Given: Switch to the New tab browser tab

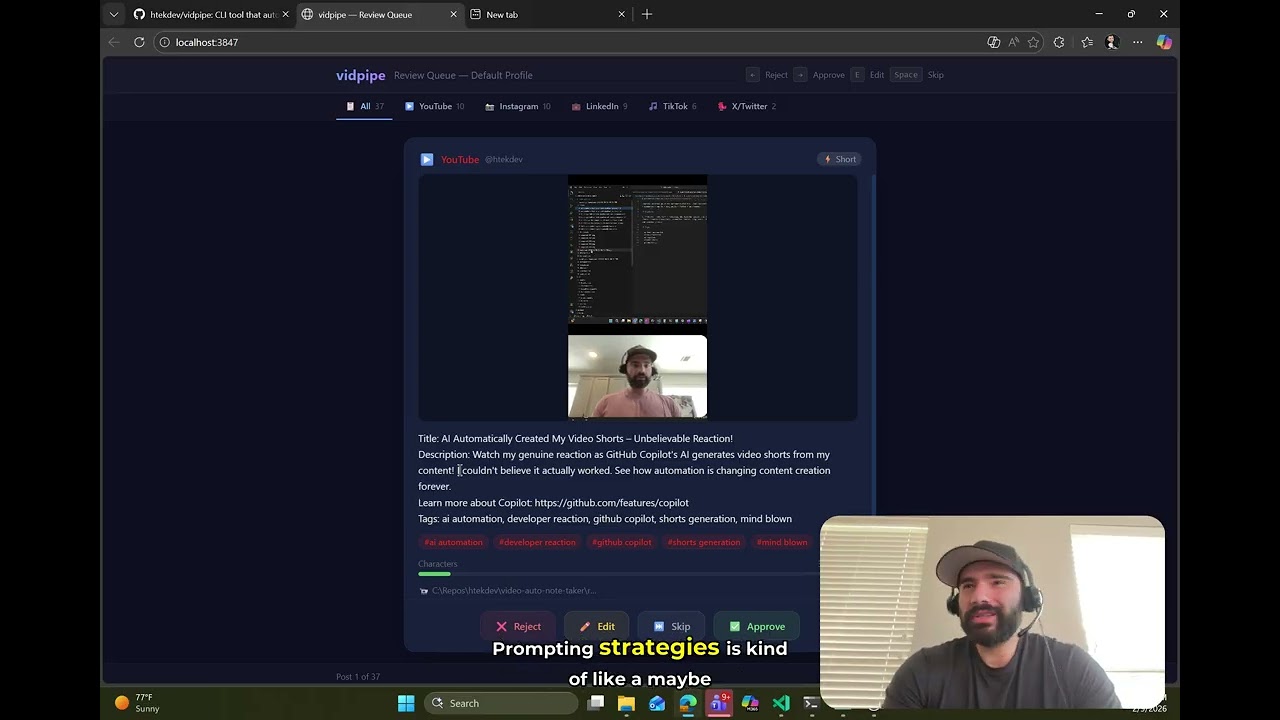Looking at the screenshot, I should 546,14.
